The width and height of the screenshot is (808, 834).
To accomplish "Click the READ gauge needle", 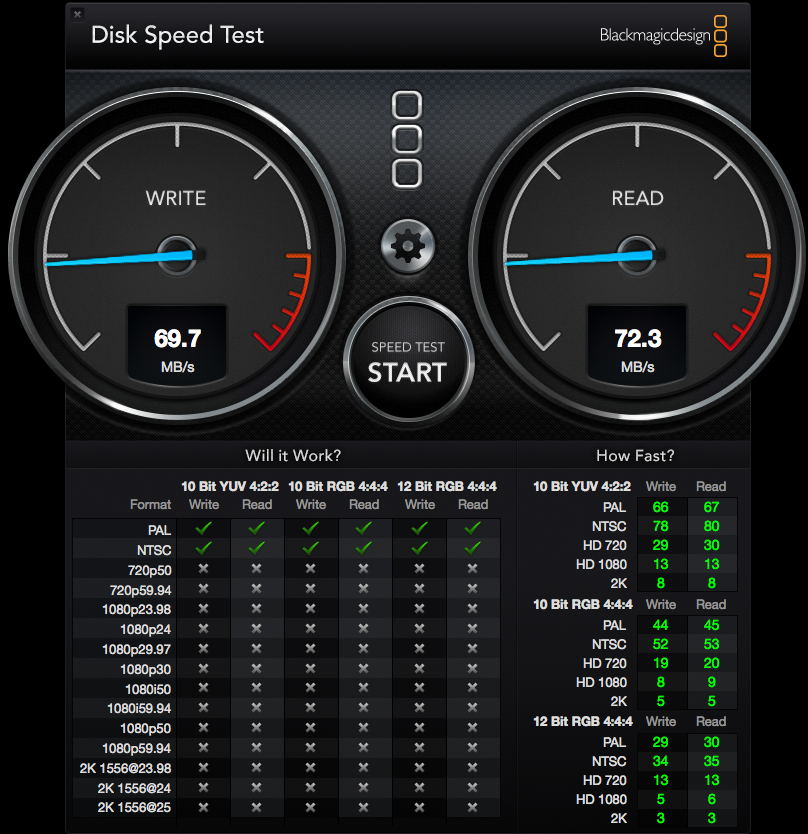I will (580, 260).
